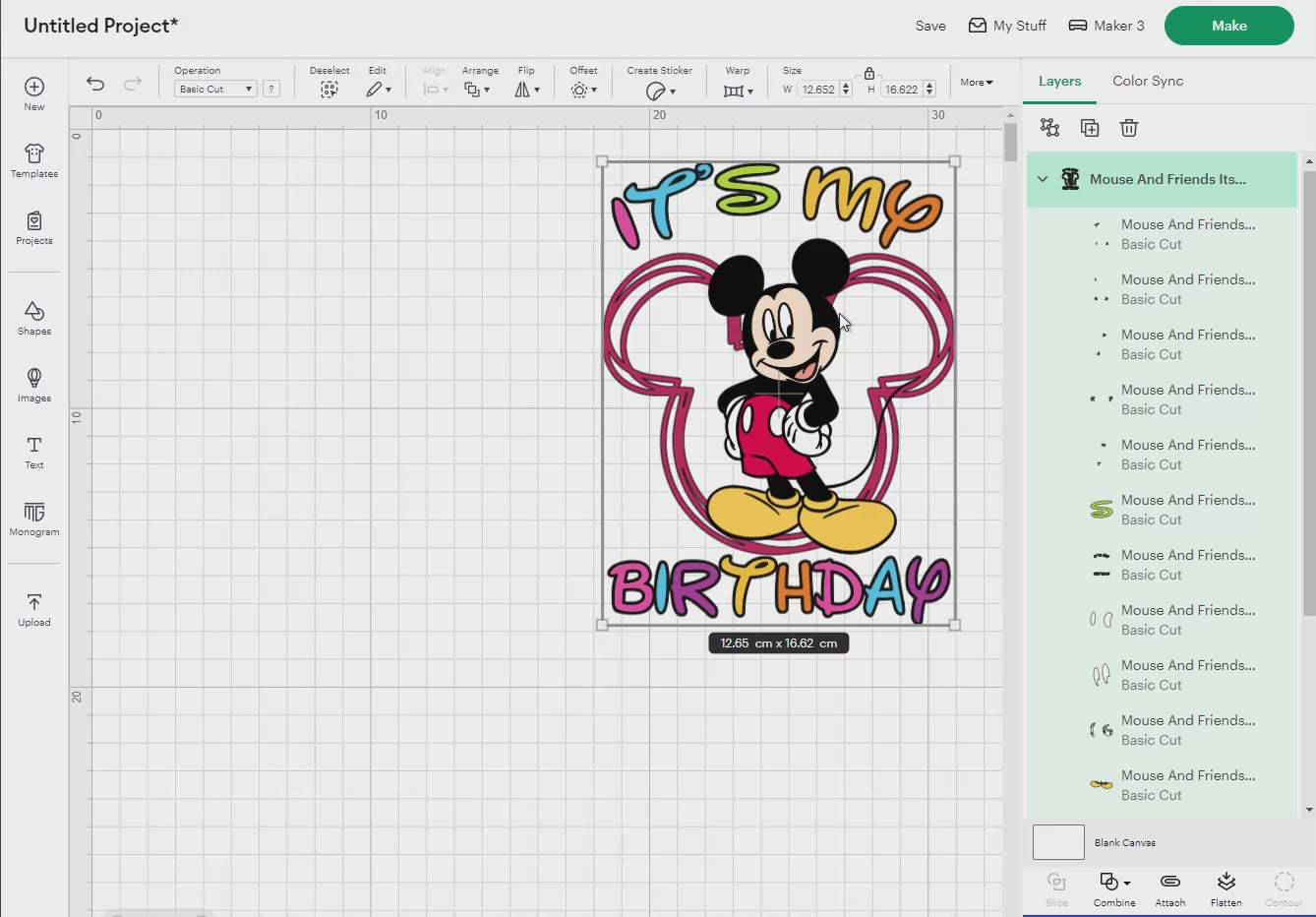Click the Attach tool
The width and height of the screenshot is (1316, 917).
[x=1169, y=888]
